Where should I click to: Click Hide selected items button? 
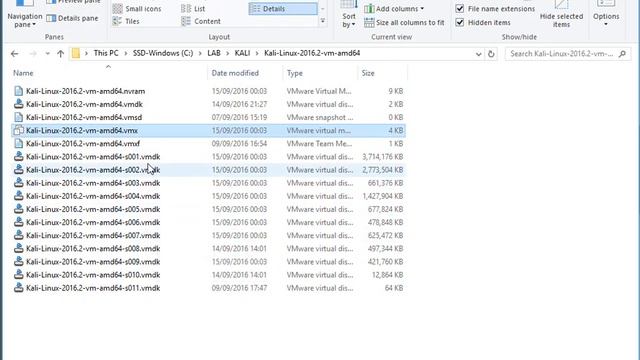(561, 15)
